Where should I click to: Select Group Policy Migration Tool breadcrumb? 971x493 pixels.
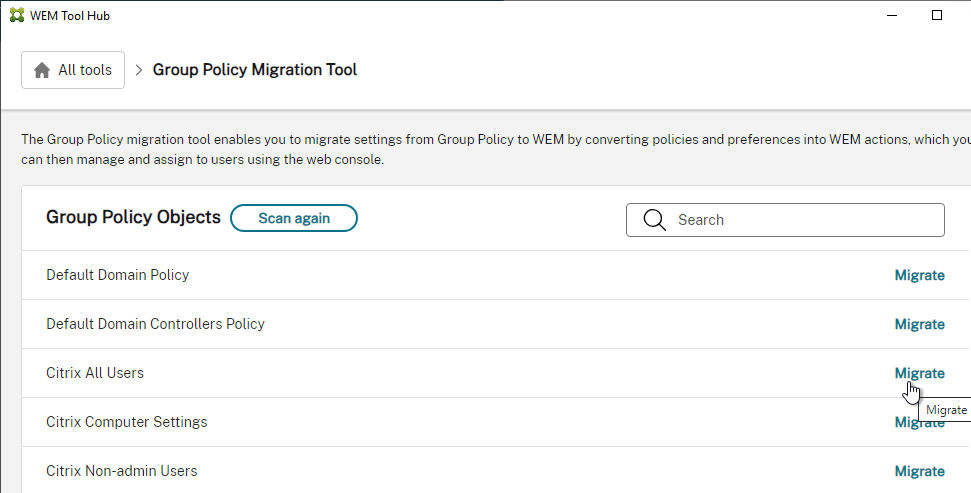click(x=255, y=69)
